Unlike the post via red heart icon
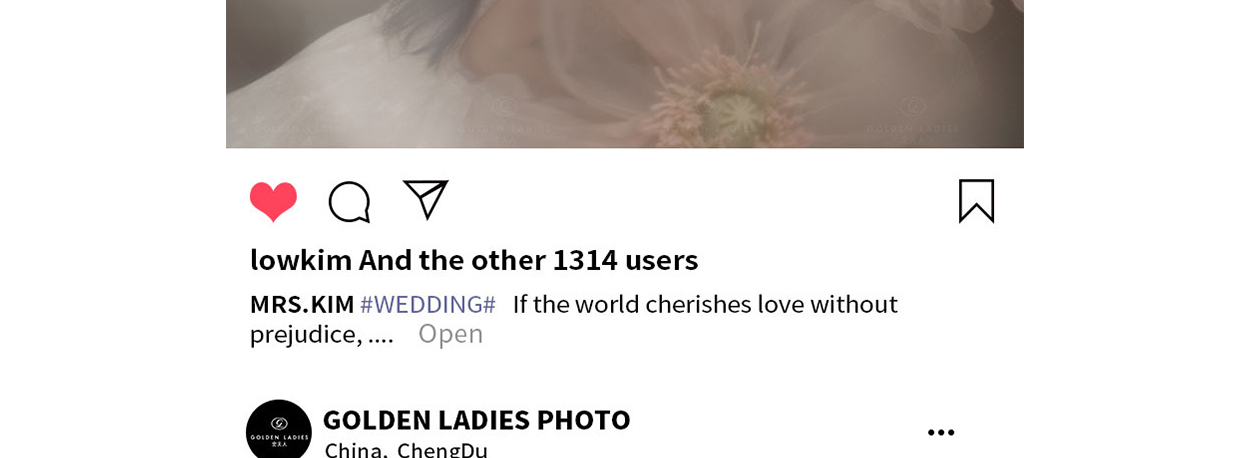 click(x=273, y=201)
